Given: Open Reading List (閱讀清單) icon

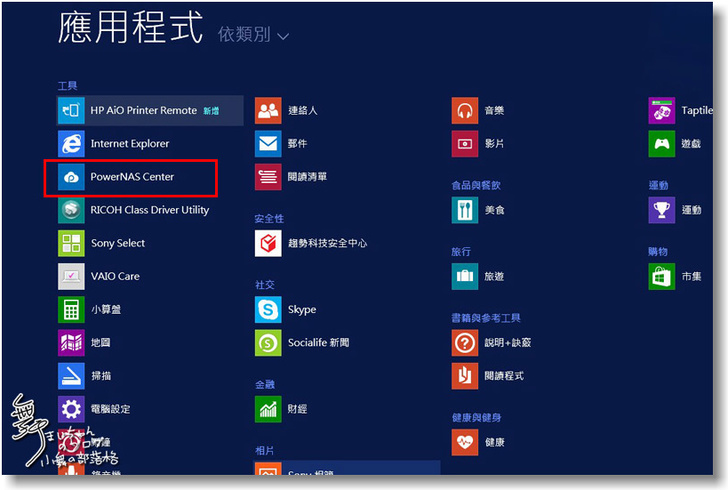Looking at the screenshot, I should pyautogui.click(x=268, y=177).
